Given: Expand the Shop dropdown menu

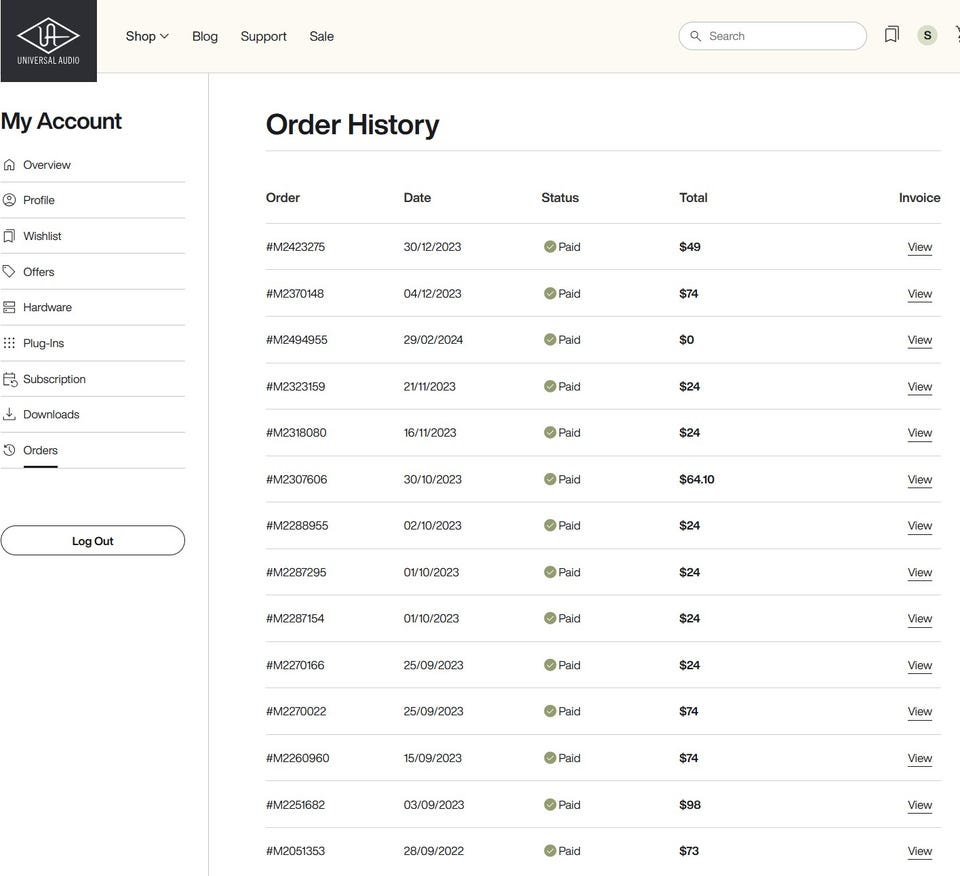Looking at the screenshot, I should 147,36.
